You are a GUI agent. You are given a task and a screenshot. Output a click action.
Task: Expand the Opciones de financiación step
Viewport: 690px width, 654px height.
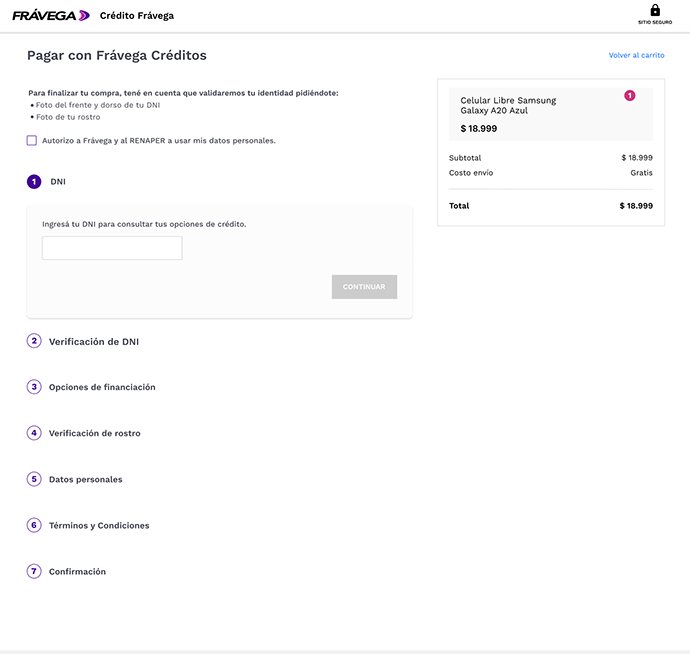102,387
